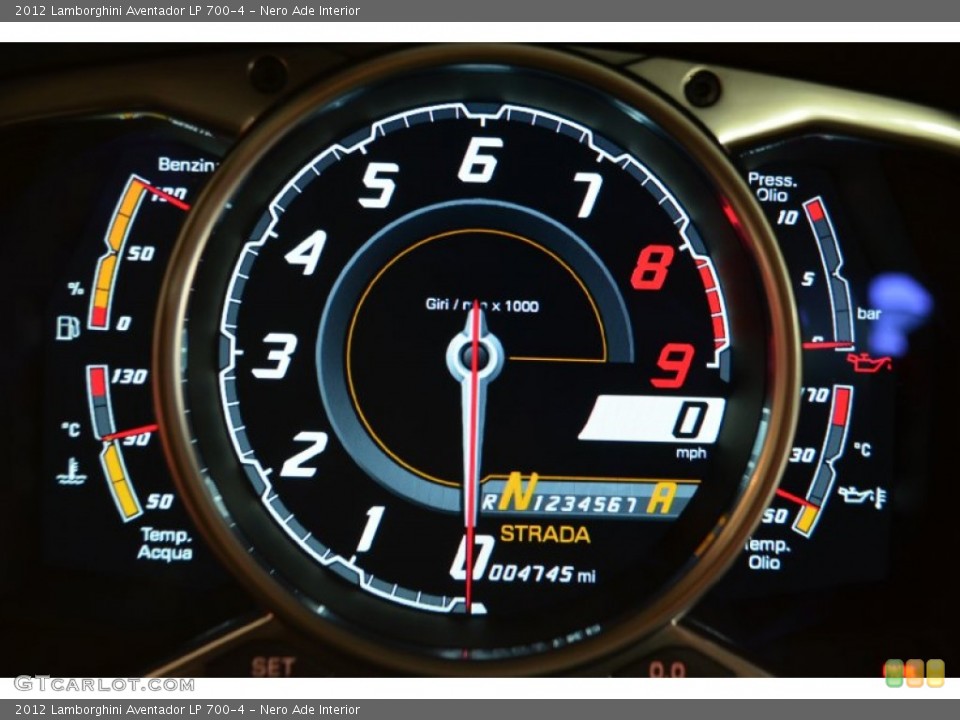Click the blue glowing indicator light
The image size is (960, 720).
(899, 313)
